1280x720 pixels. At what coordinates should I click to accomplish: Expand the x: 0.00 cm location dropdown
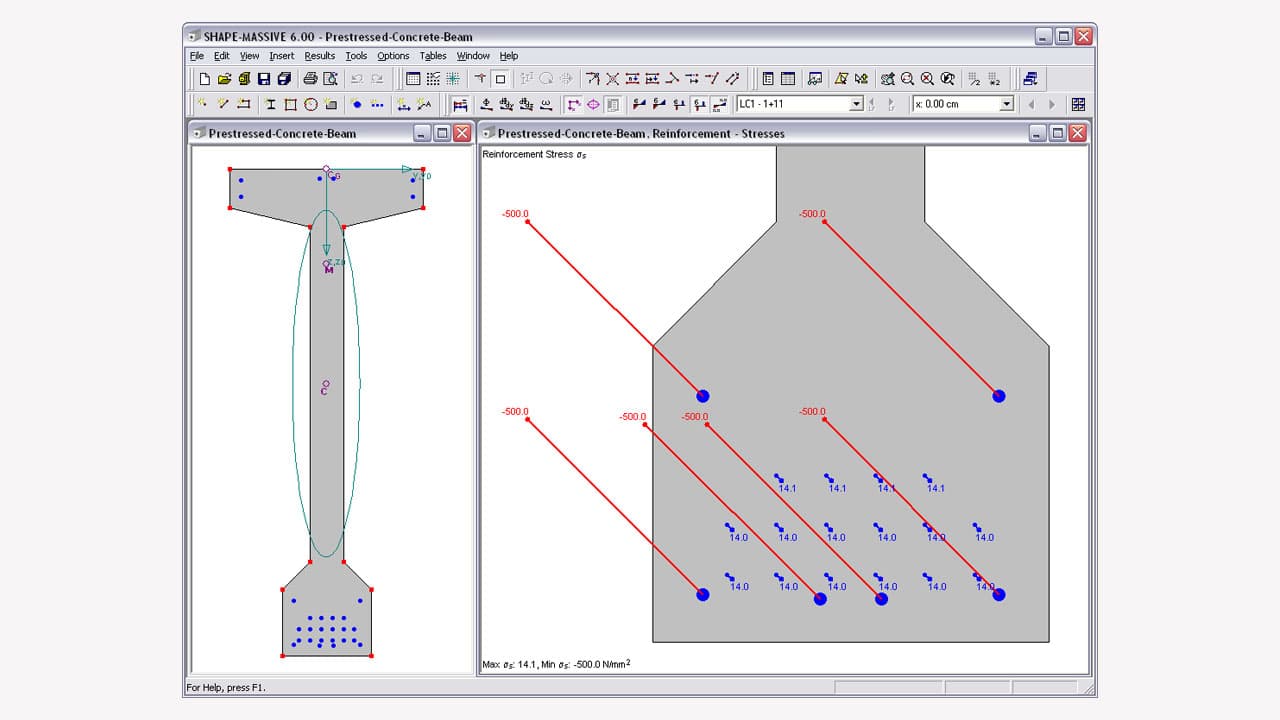click(1006, 104)
